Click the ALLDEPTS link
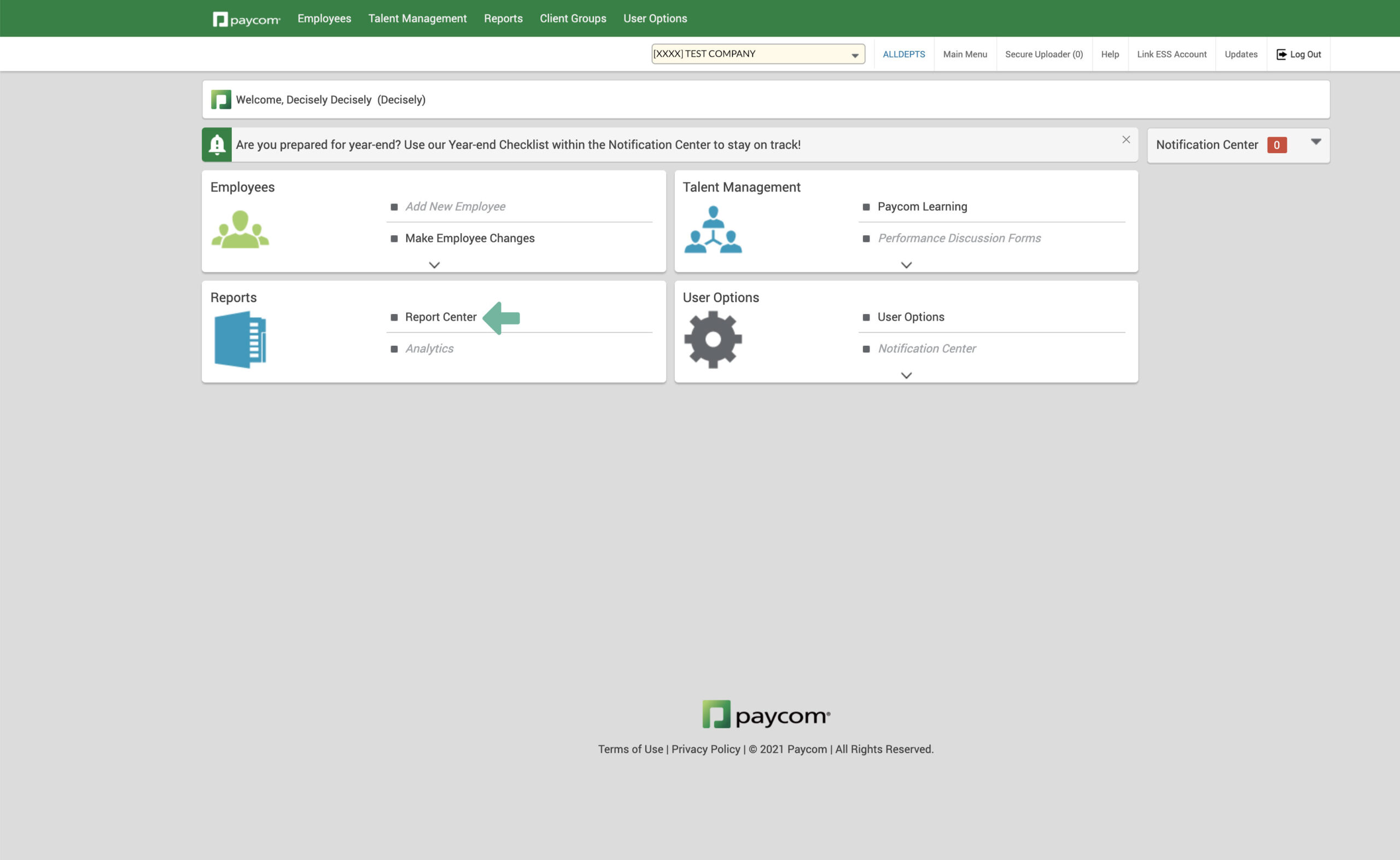Screen dimensions: 1400x860 point(903,54)
